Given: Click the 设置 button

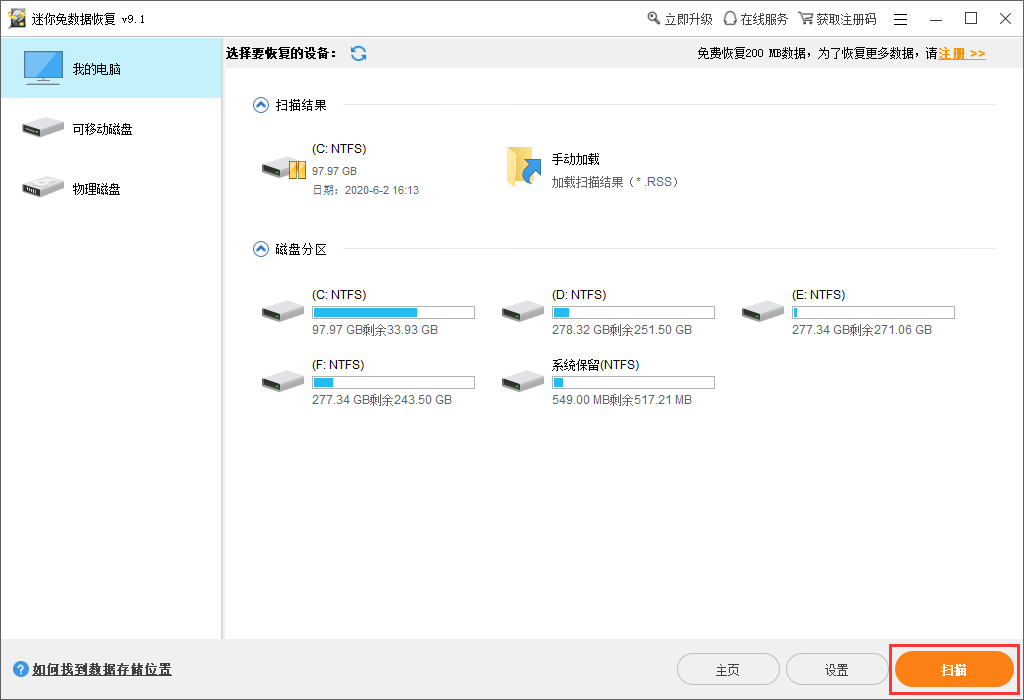Looking at the screenshot, I should [x=837, y=670].
